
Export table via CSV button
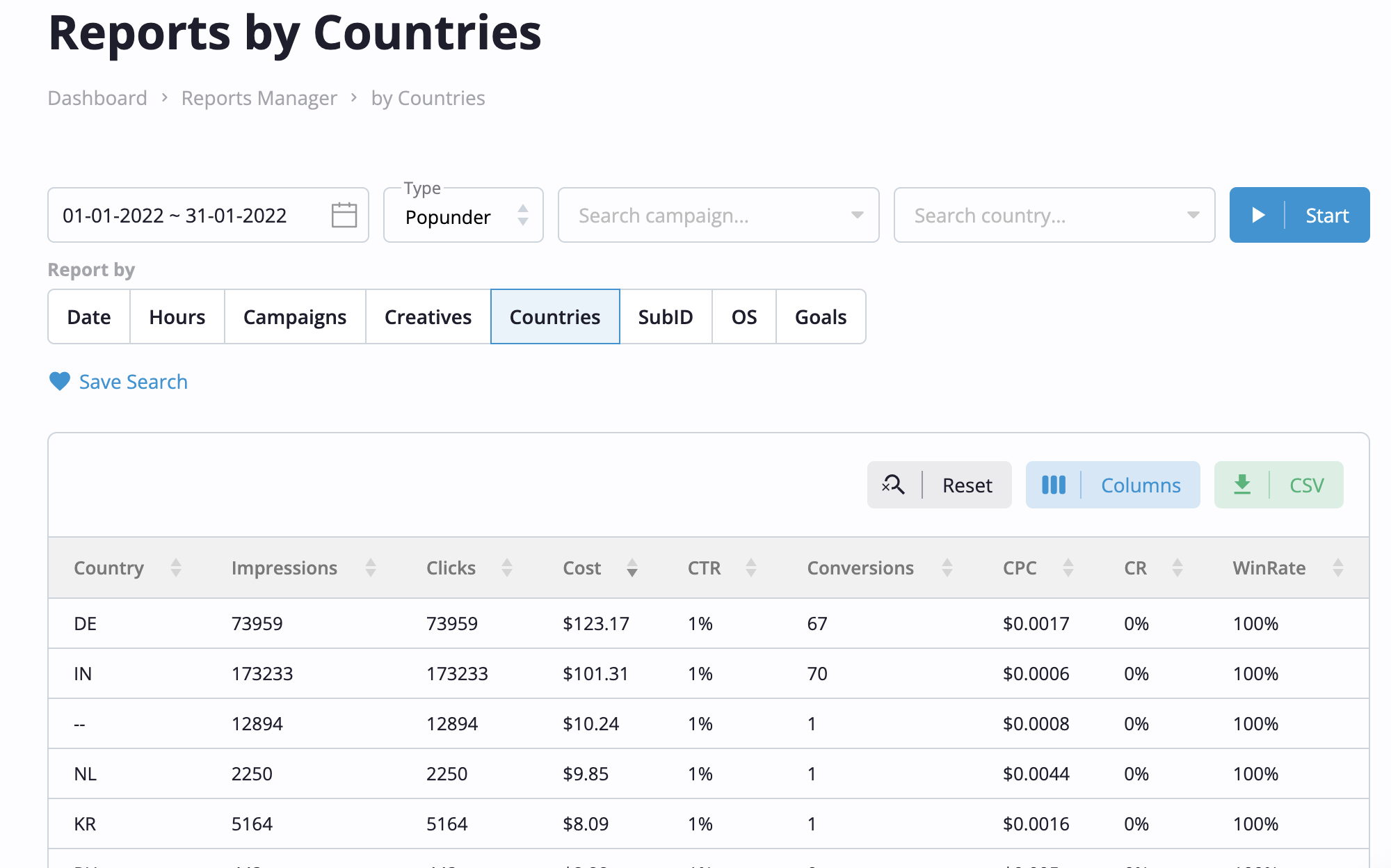click(1279, 485)
